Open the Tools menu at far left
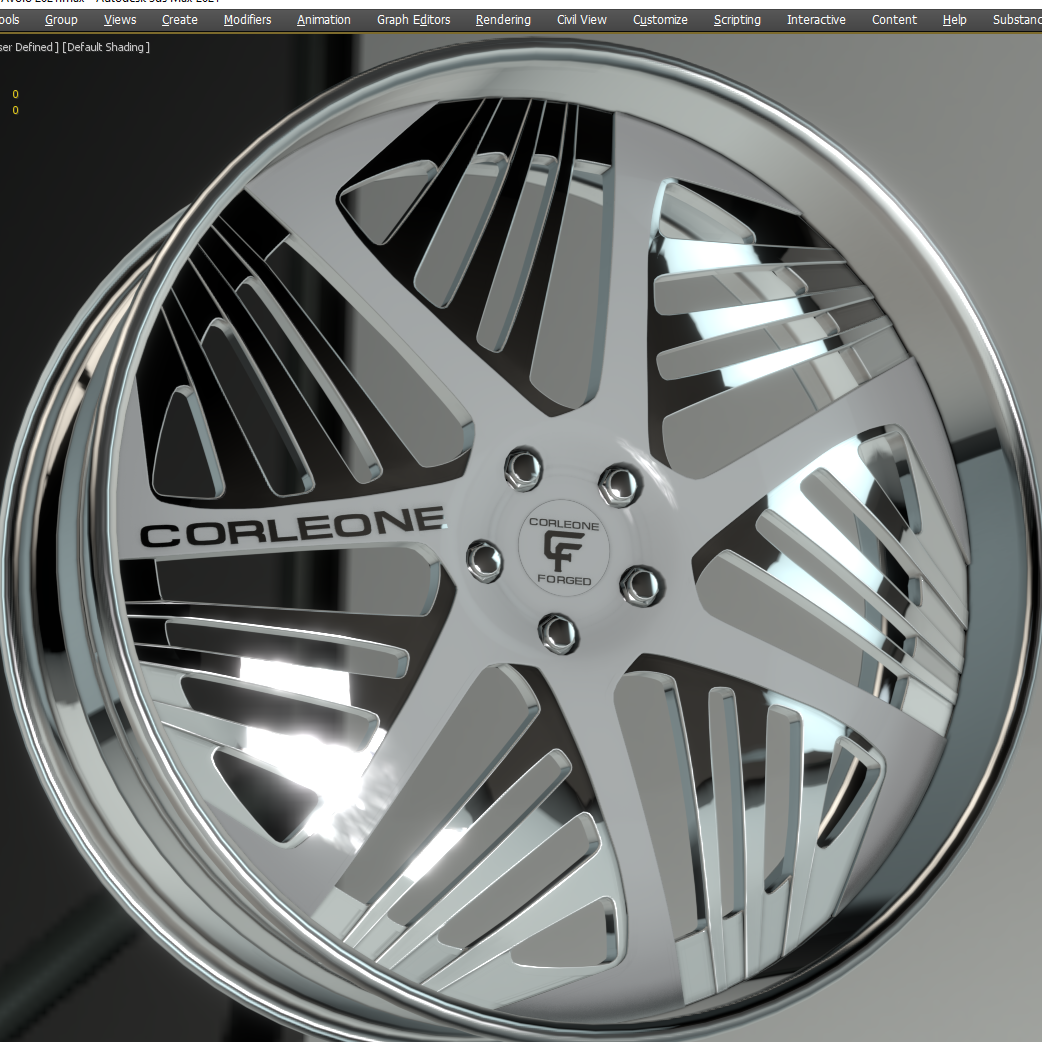The width and height of the screenshot is (1042, 1042). [x=10, y=20]
